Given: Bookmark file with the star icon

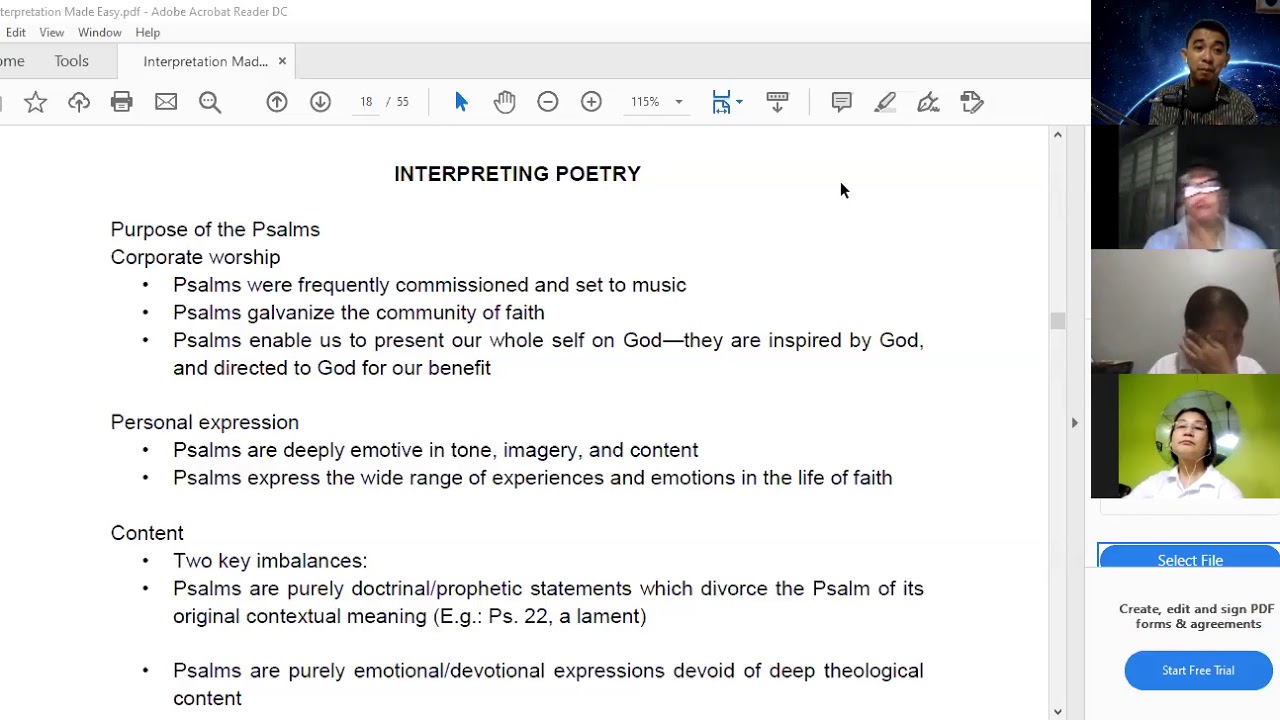Looking at the screenshot, I should point(35,102).
